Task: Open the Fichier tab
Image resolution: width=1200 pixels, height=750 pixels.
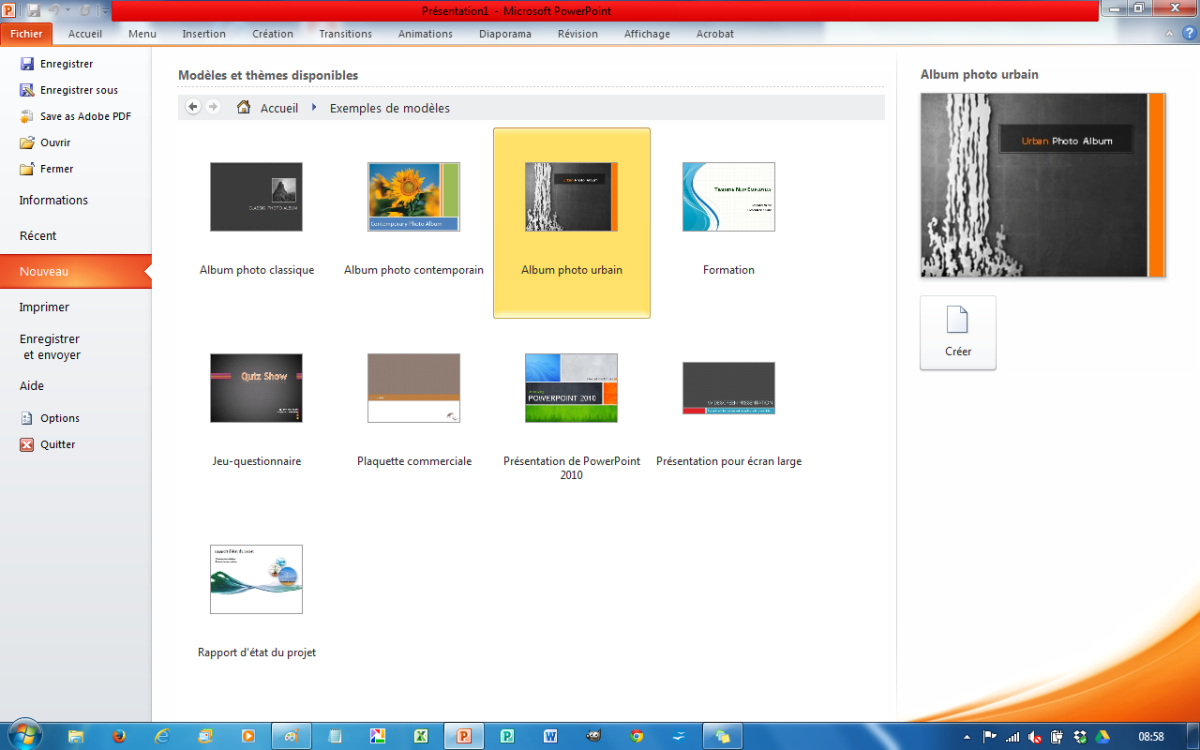Action: pyautogui.click(x=26, y=34)
